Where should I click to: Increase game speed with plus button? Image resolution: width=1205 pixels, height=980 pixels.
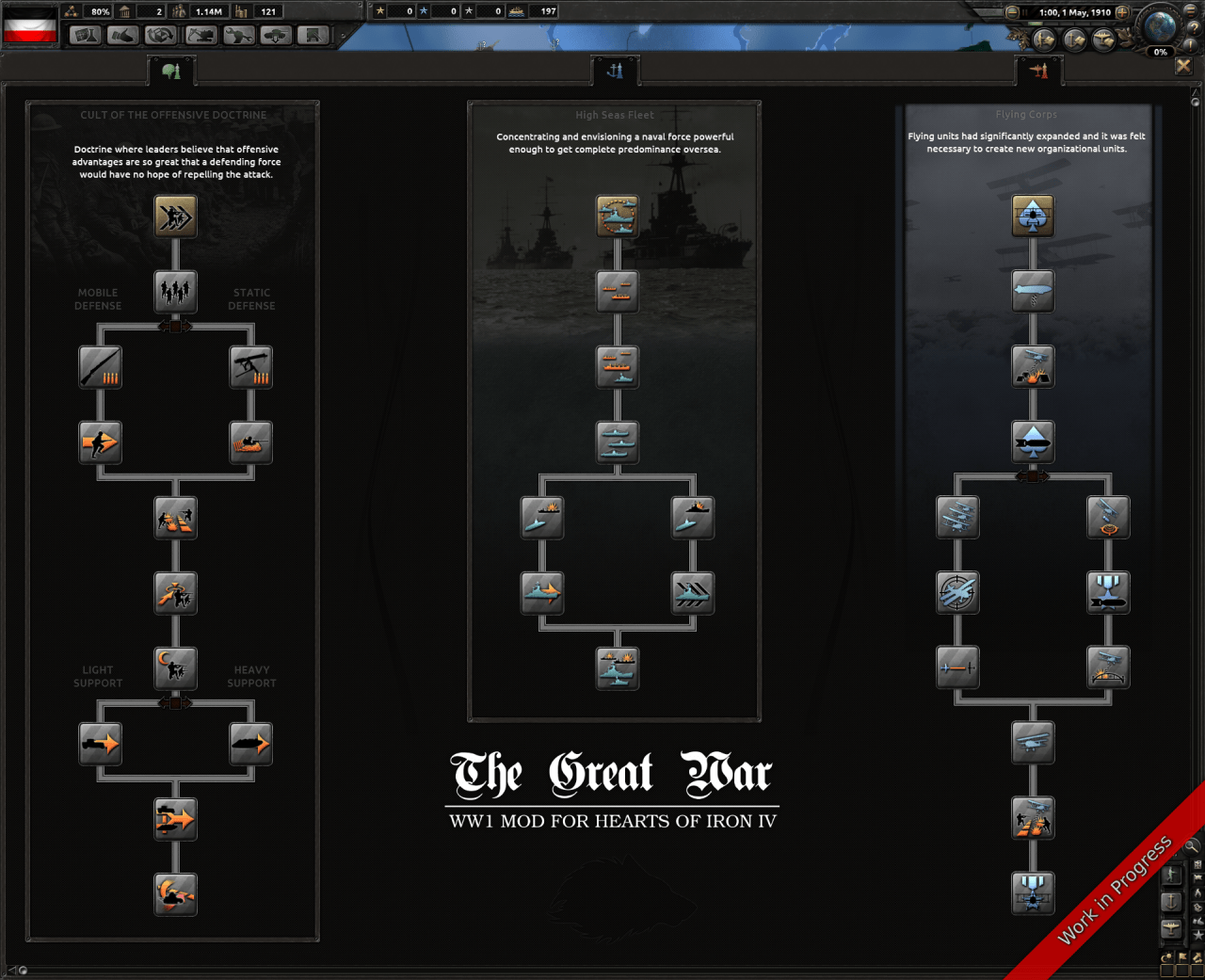(x=1122, y=12)
